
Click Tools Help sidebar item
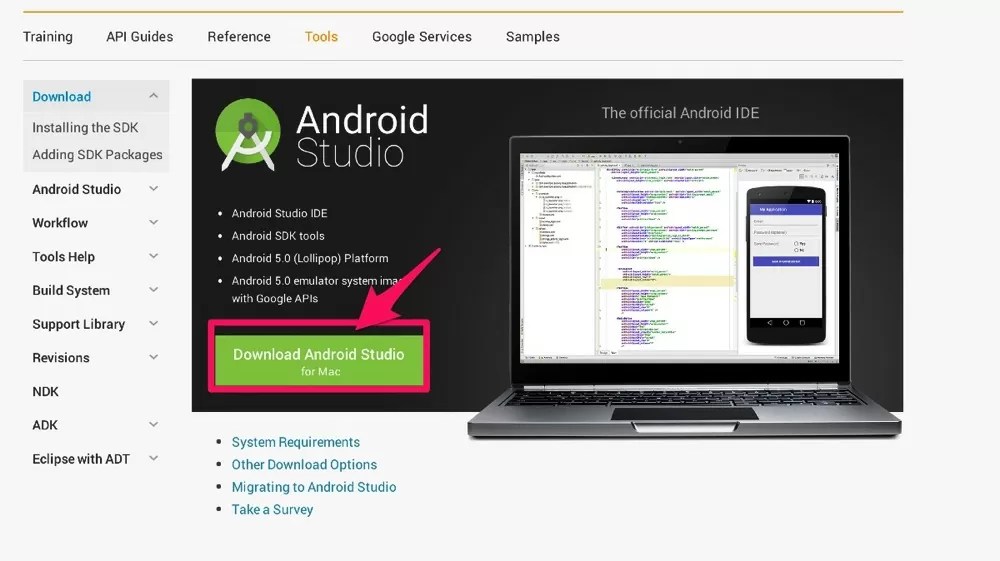click(x=63, y=257)
